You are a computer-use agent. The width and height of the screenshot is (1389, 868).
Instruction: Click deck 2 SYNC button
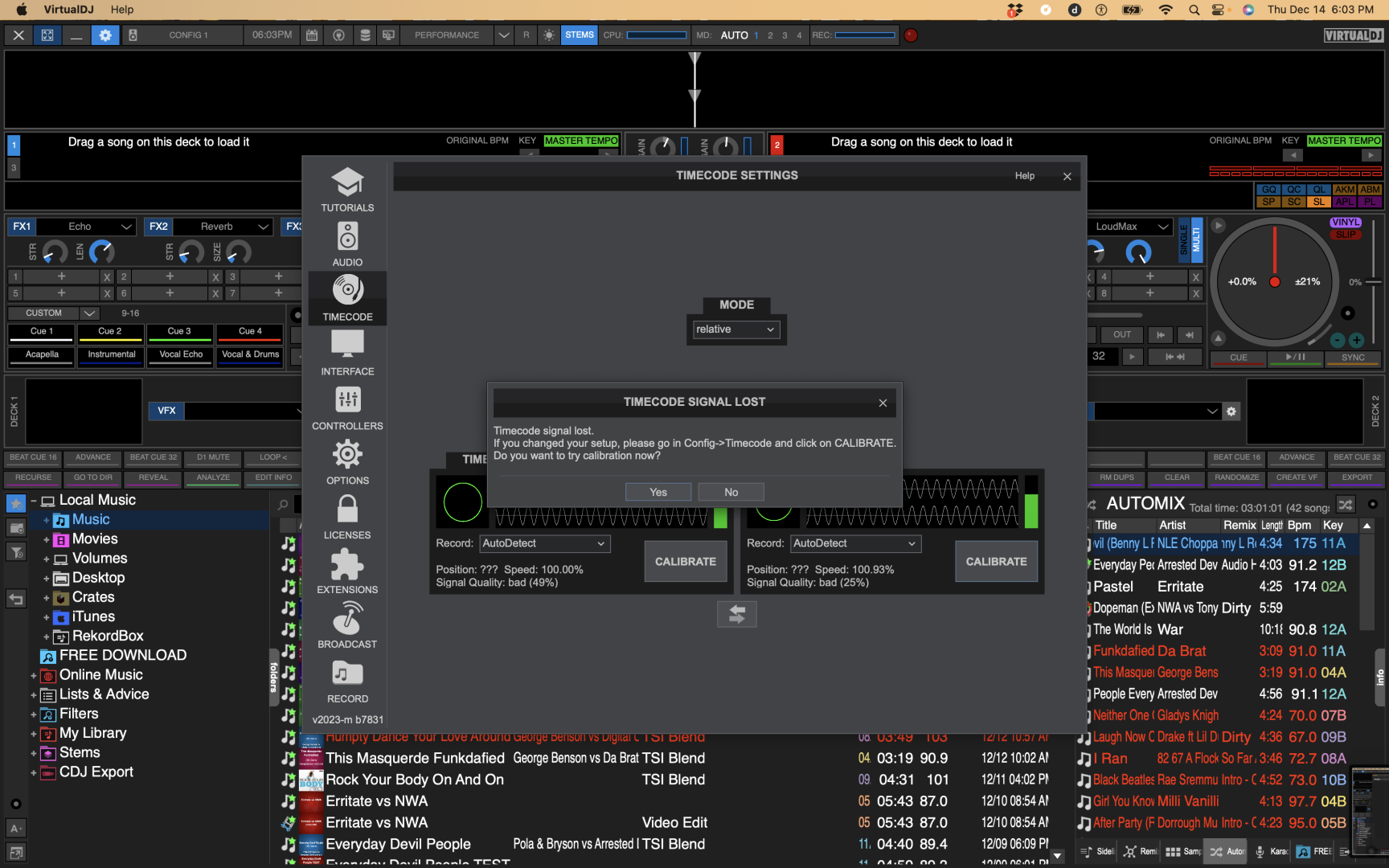pos(1353,358)
